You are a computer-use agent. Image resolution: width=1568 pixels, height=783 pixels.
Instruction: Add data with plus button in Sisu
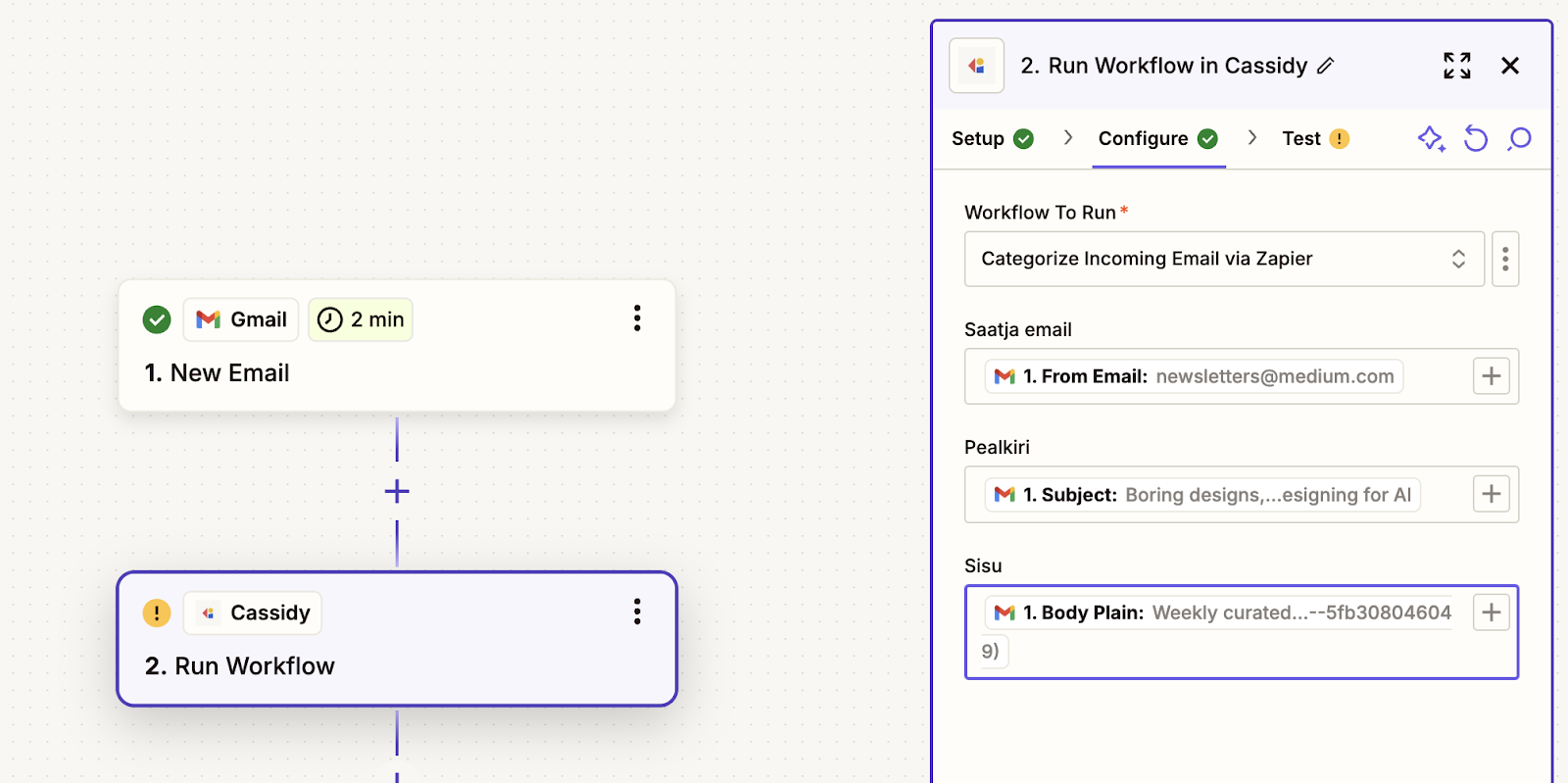click(1491, 612)
